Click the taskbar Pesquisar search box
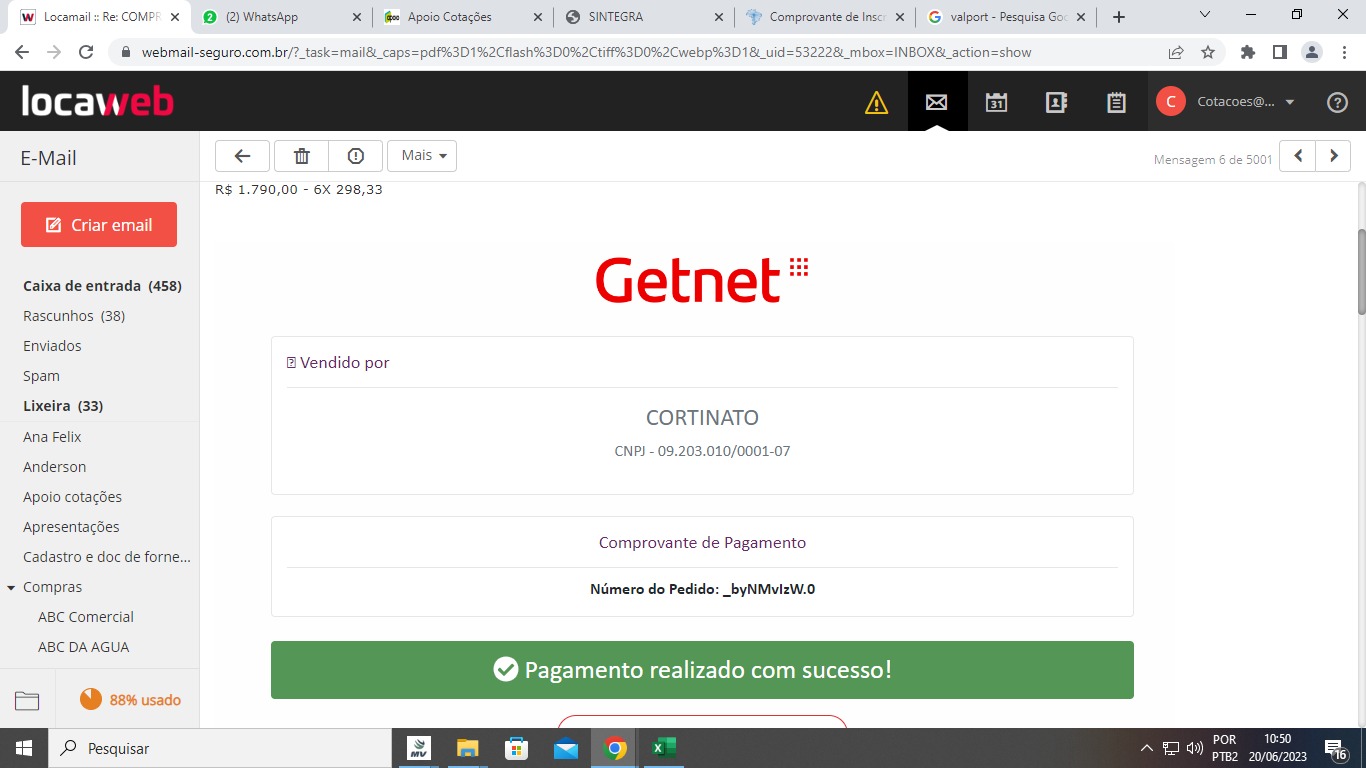Viewport: 1366px width, 768px height. tap(220, 748)
